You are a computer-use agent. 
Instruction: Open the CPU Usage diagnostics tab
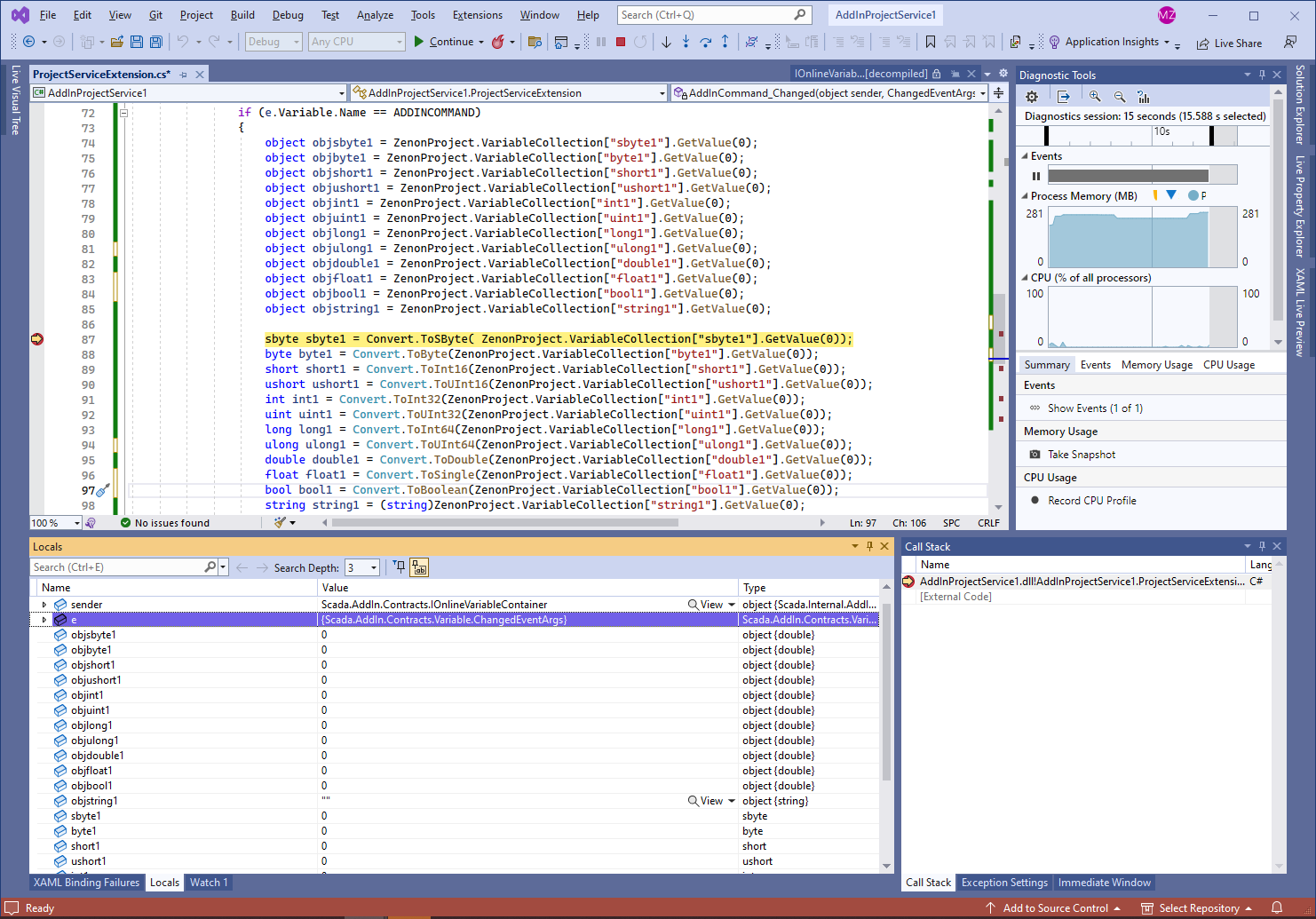pyautogui.click(x=1229, y=365)
